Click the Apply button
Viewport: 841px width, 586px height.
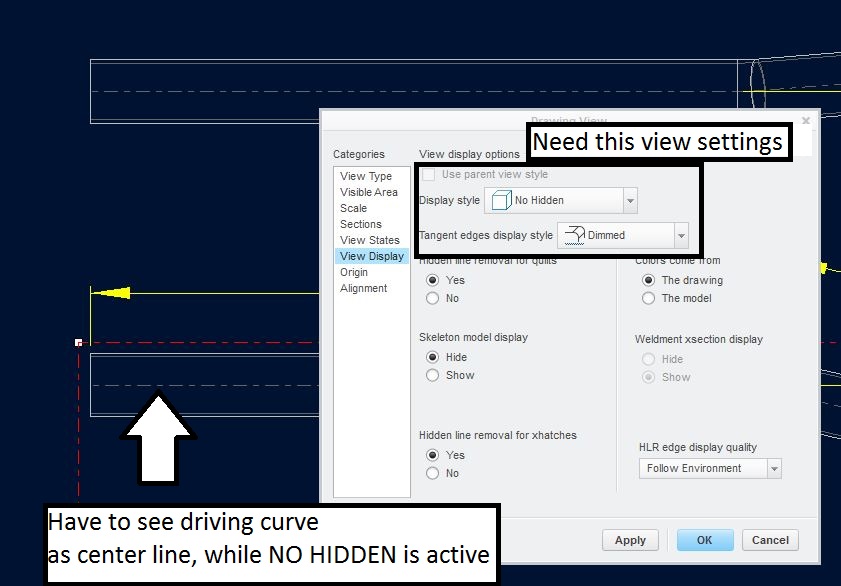(x=630, y=539)
